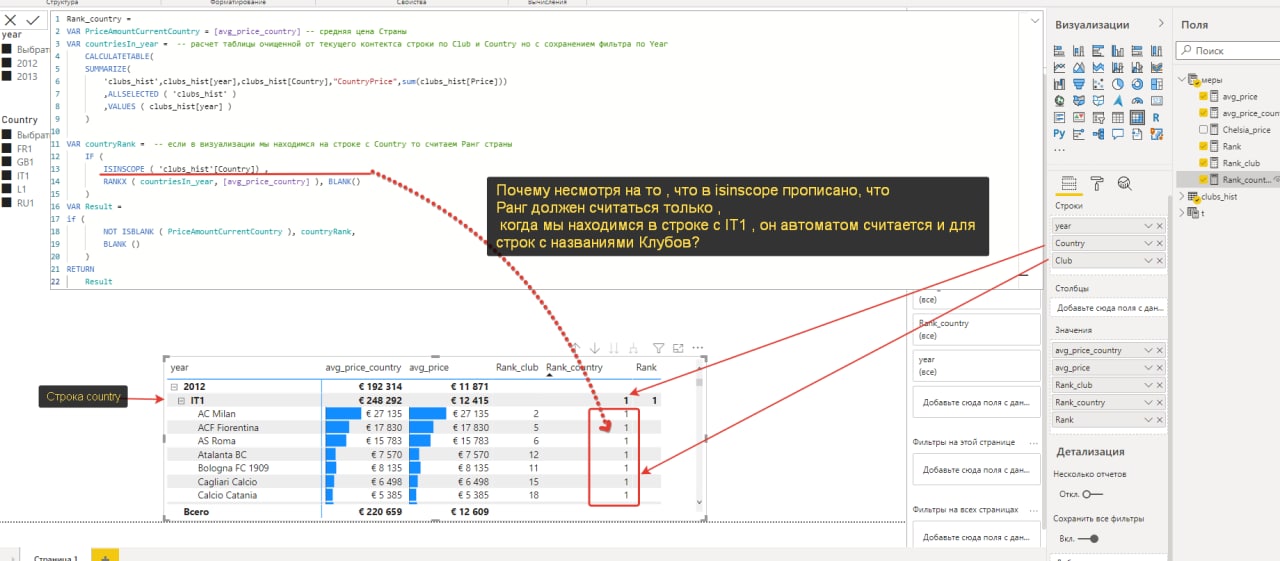Open the Format paint roller tab
The image size is (1280, 561).
click(x=1096, y=183)
